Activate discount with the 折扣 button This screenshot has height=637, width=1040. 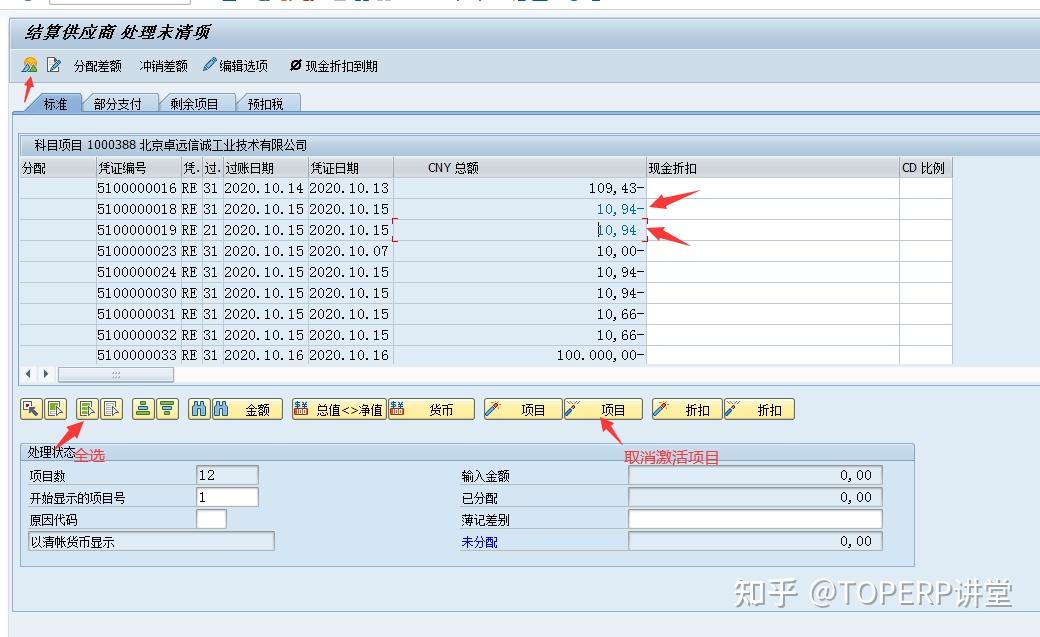(686, 409)
